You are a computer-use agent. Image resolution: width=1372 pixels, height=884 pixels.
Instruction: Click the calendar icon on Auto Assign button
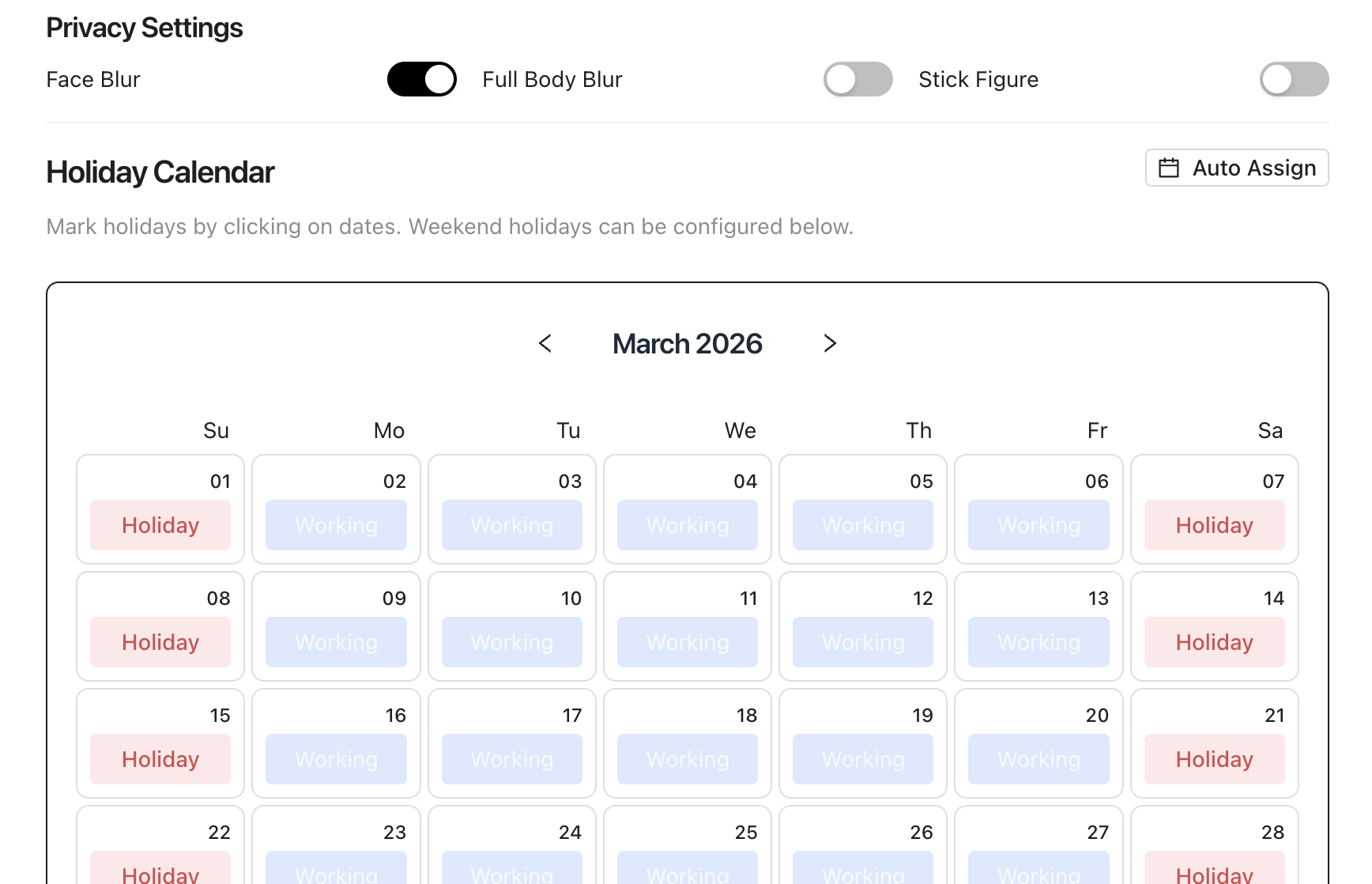point(1168,168)
